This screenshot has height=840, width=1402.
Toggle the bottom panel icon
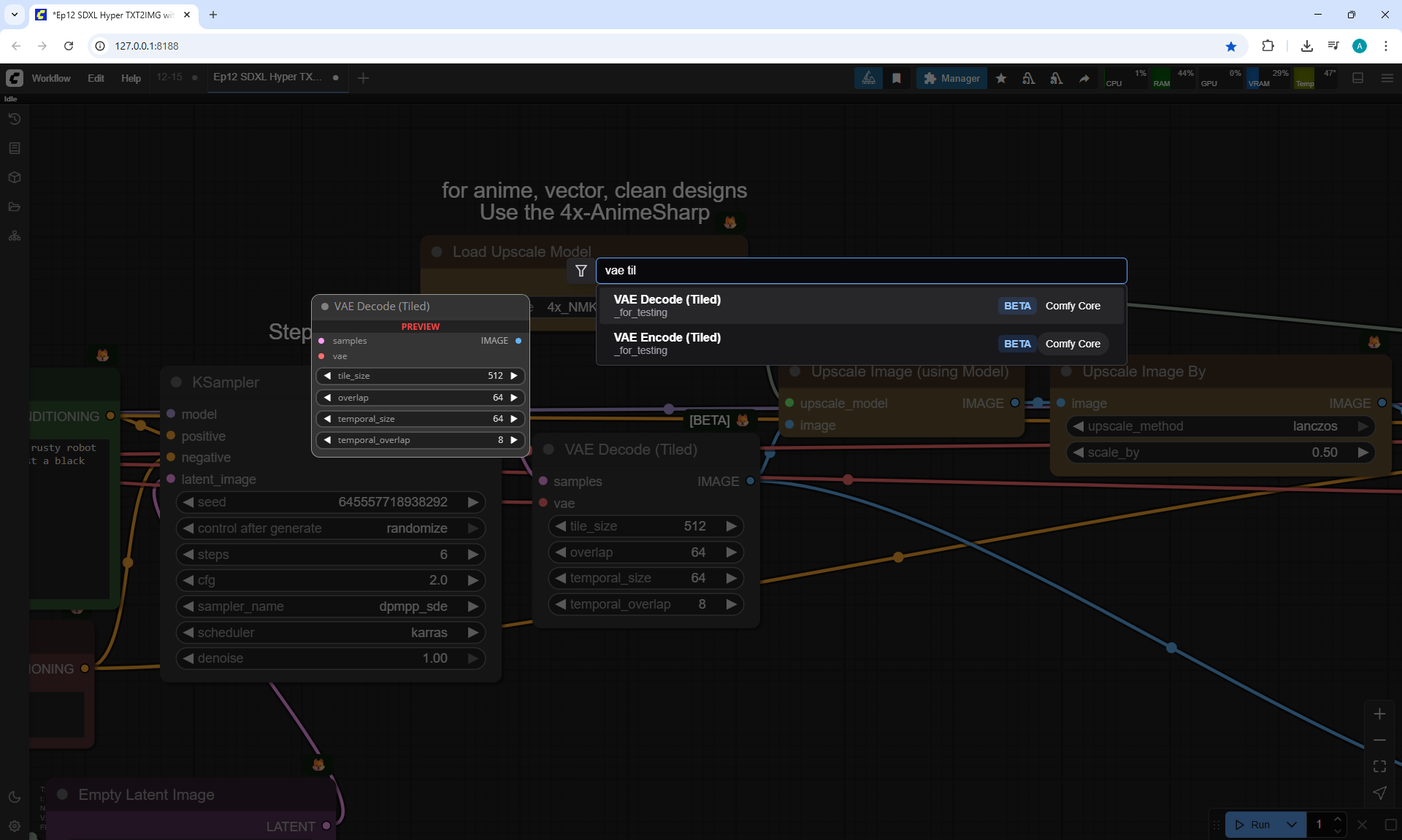click(1357, 78)
